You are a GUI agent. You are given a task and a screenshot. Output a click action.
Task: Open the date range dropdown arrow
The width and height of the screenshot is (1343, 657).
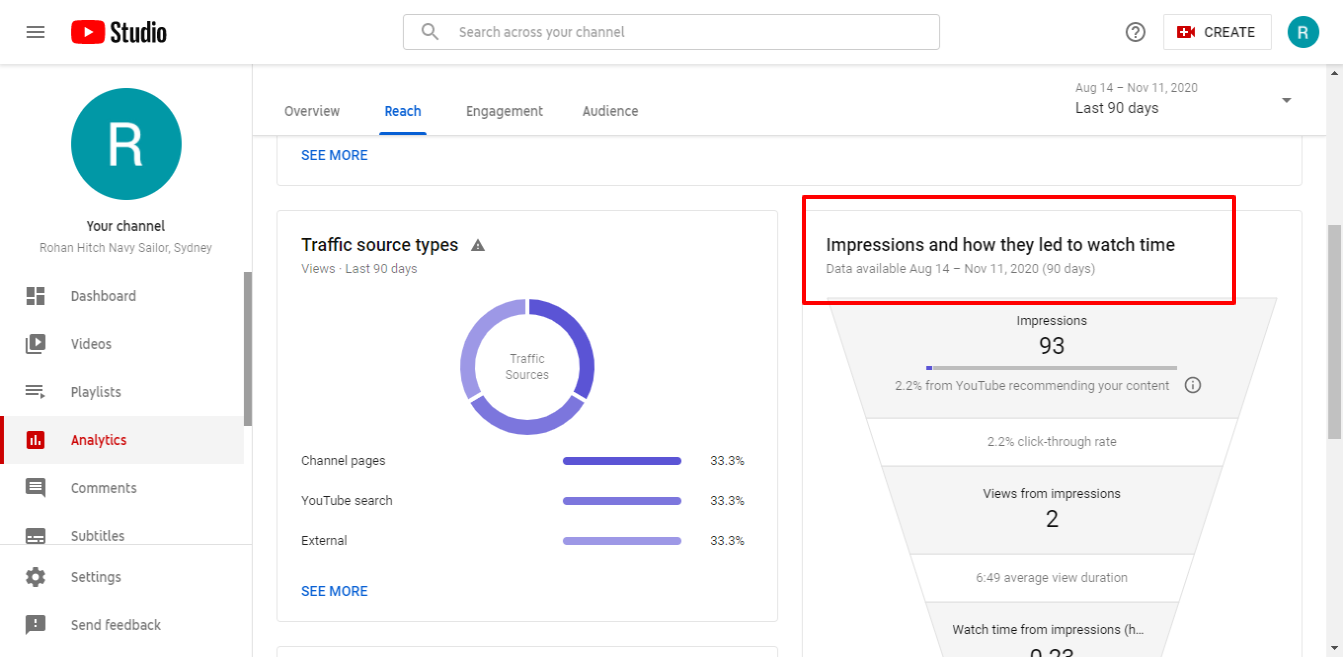1287,100
